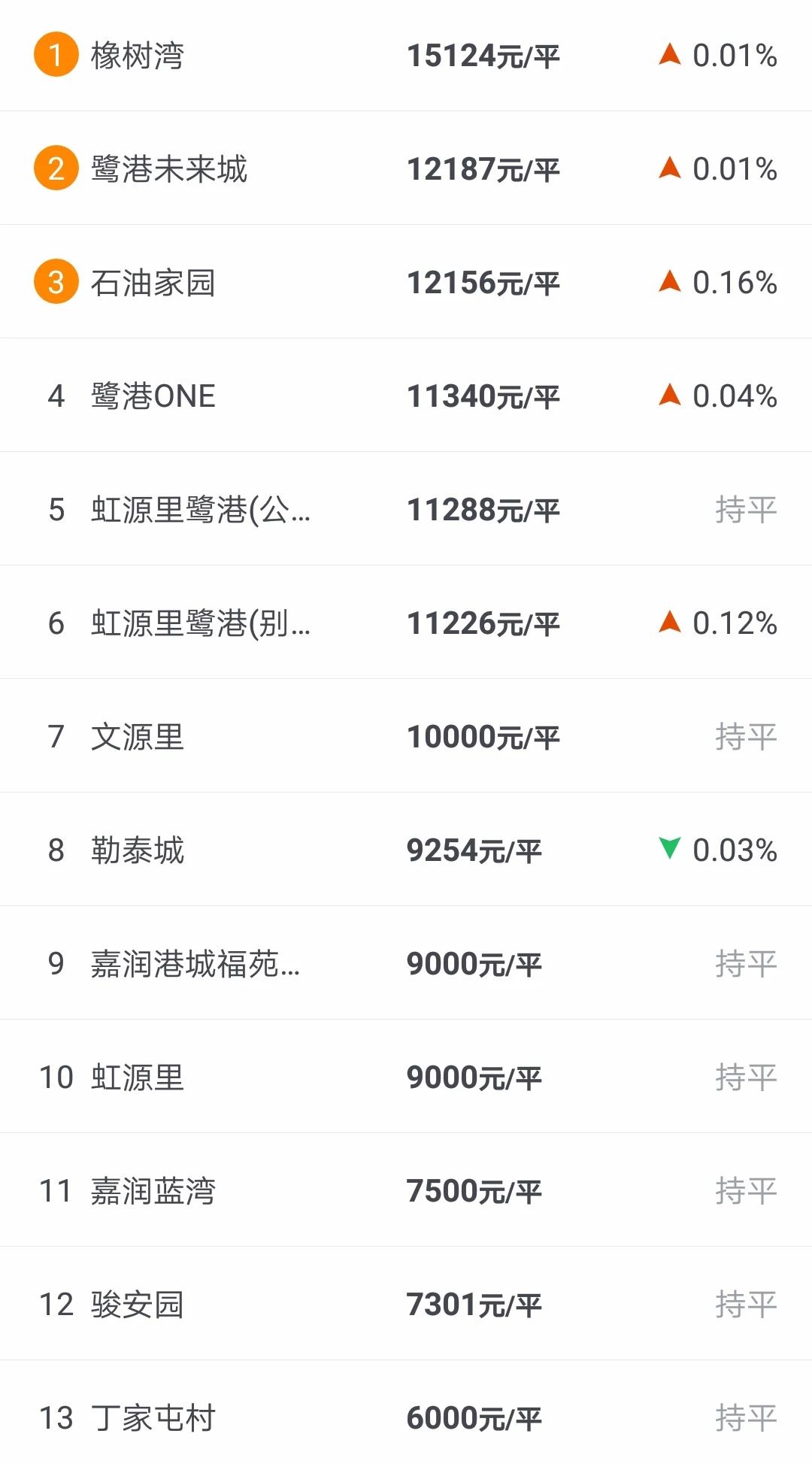Tap the orange rank 2 badge
812x1464 pixels.
point(56,168)
